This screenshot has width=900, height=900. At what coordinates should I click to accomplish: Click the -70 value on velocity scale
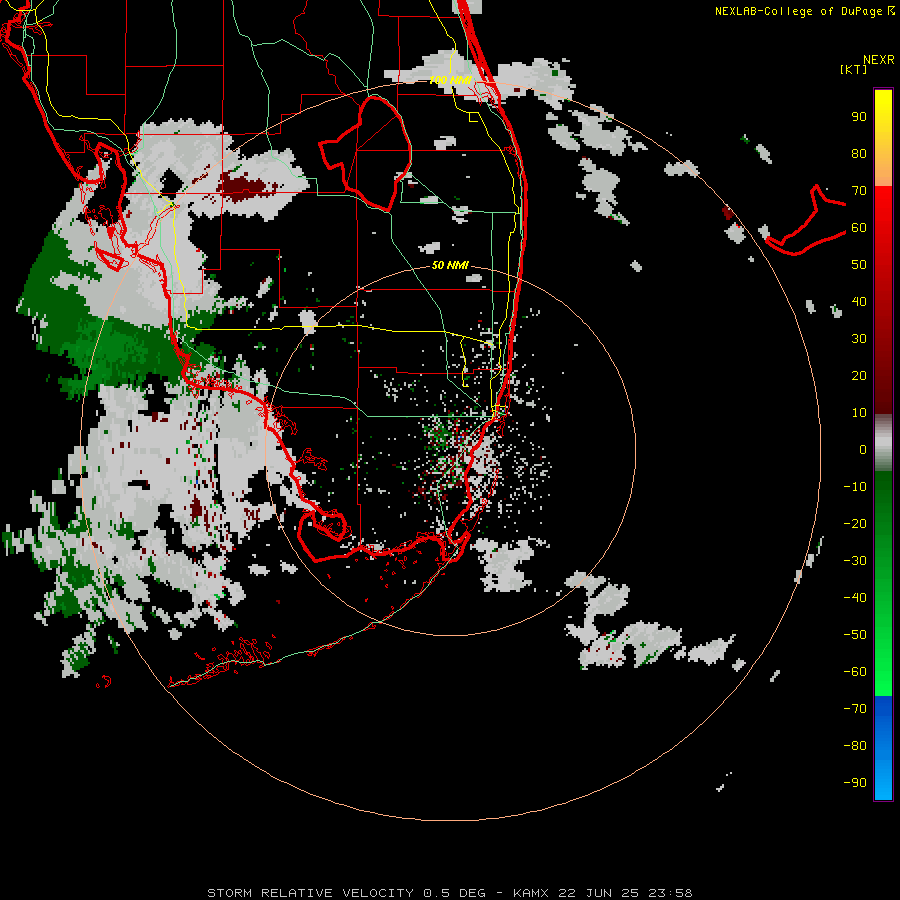pos(855,709)
